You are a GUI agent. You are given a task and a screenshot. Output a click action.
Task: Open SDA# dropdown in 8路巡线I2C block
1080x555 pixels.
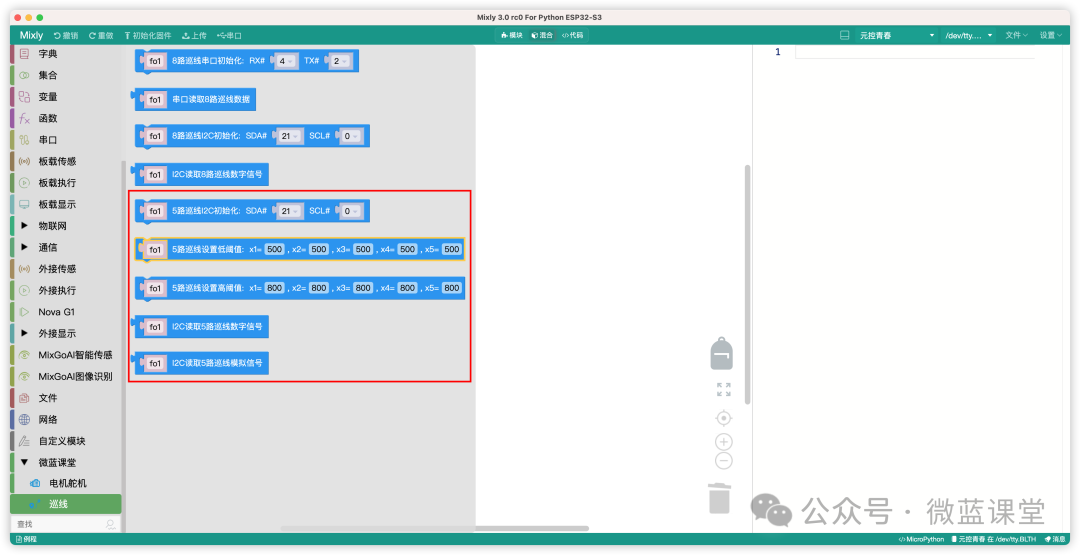point(289,136)
